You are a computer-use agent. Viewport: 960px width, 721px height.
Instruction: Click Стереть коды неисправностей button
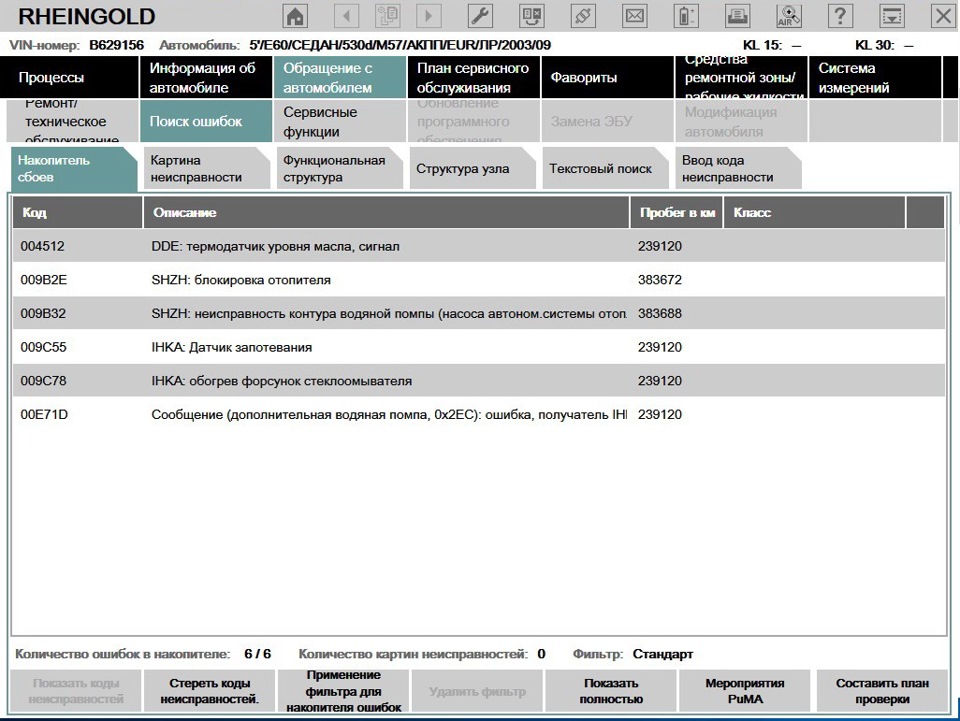tap(209, 691)
